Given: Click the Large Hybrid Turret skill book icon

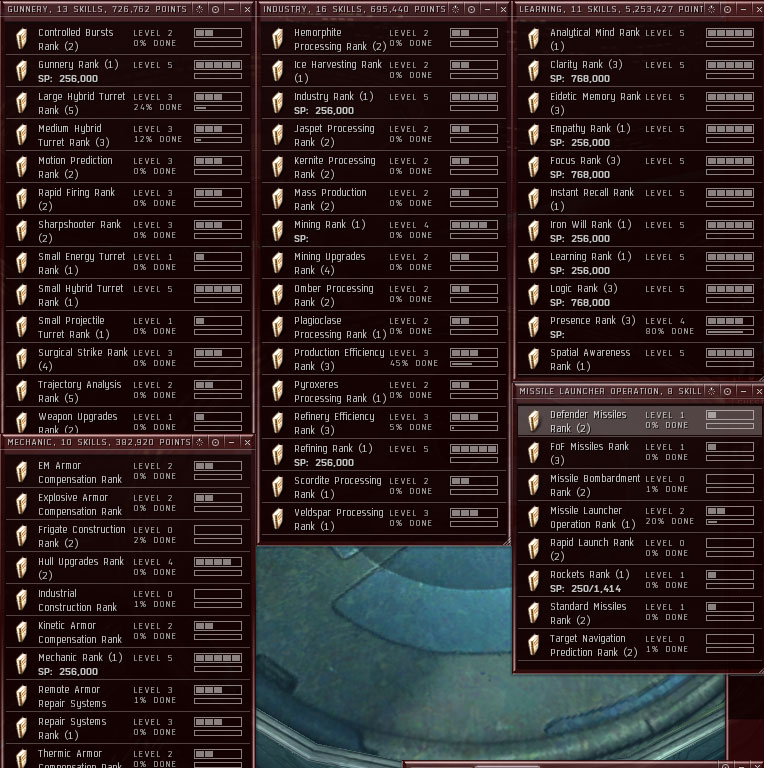Looking at the screenshot, I should tap(22, 103).
